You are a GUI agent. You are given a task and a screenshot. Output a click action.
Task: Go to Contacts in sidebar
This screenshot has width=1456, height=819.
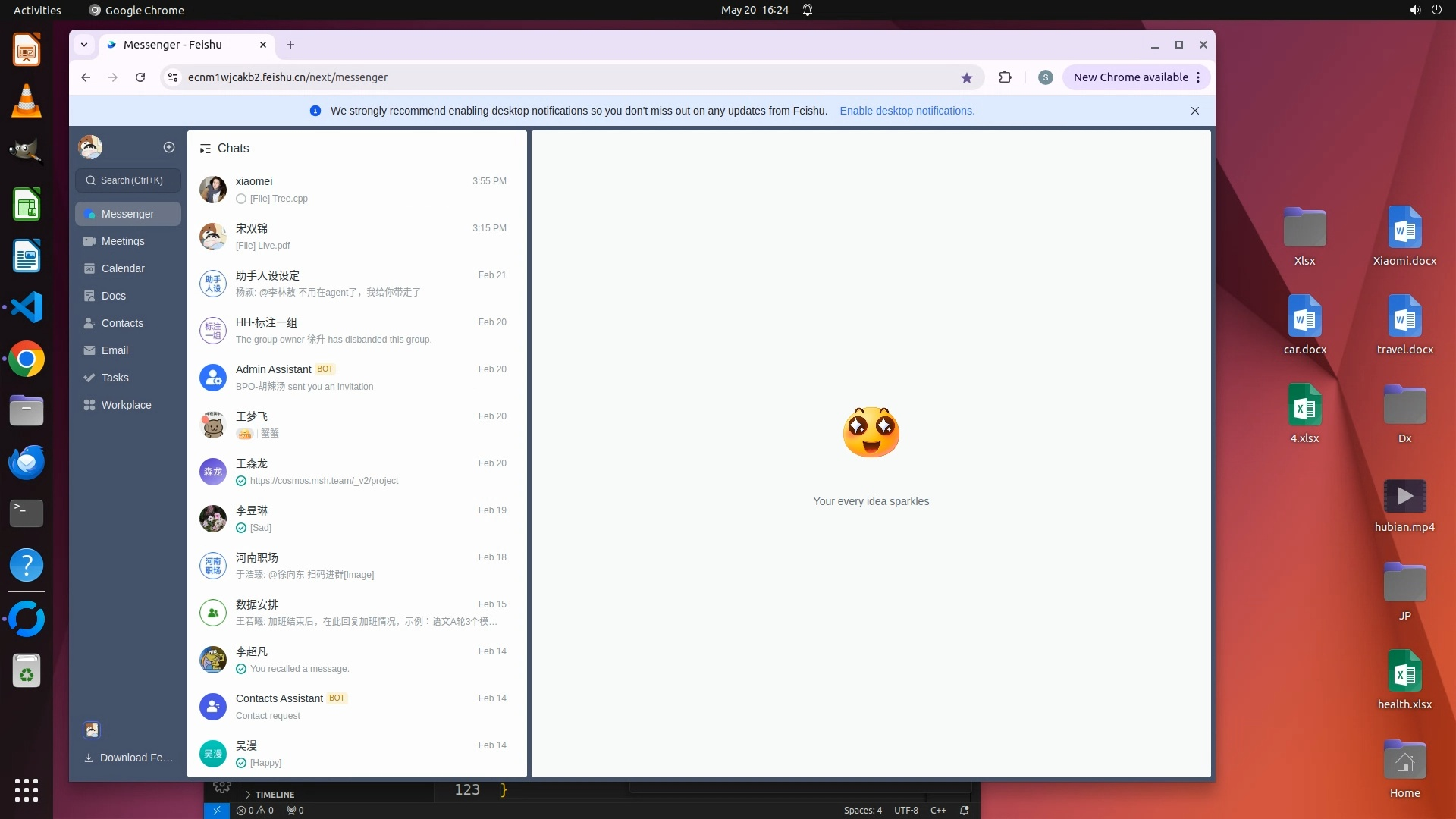(x=122, y=323)
